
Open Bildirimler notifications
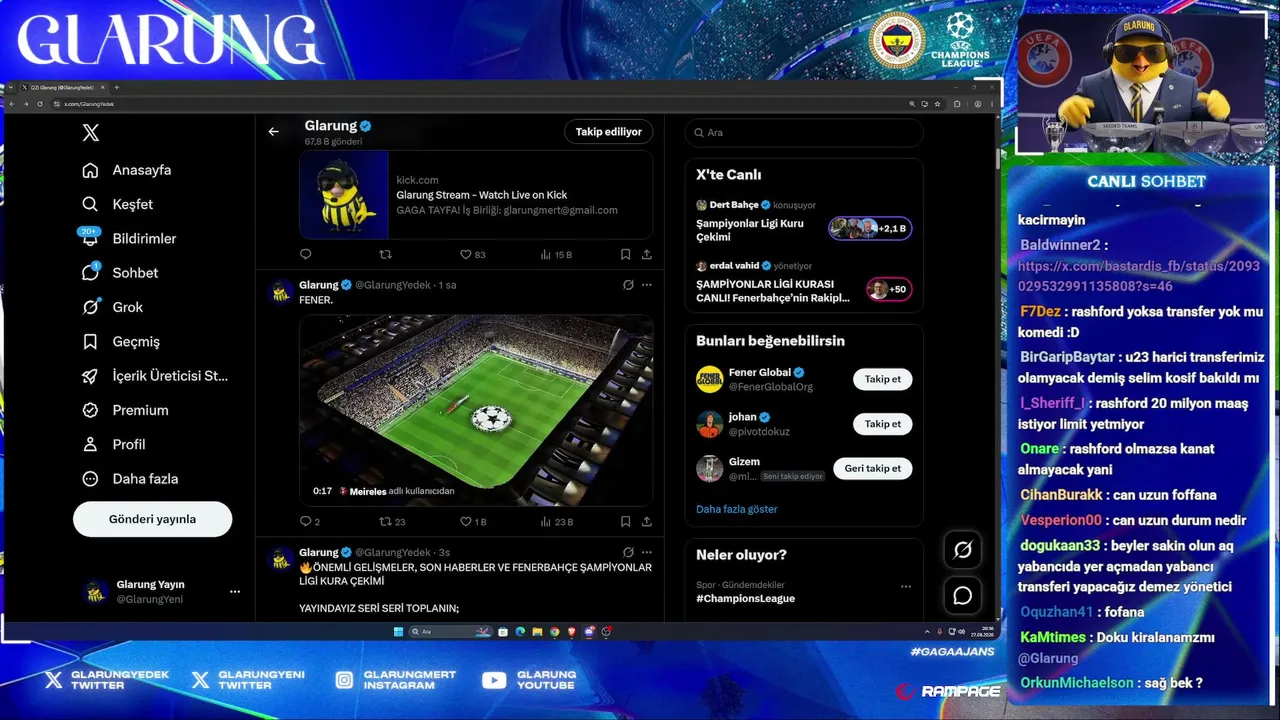[129, 238]
